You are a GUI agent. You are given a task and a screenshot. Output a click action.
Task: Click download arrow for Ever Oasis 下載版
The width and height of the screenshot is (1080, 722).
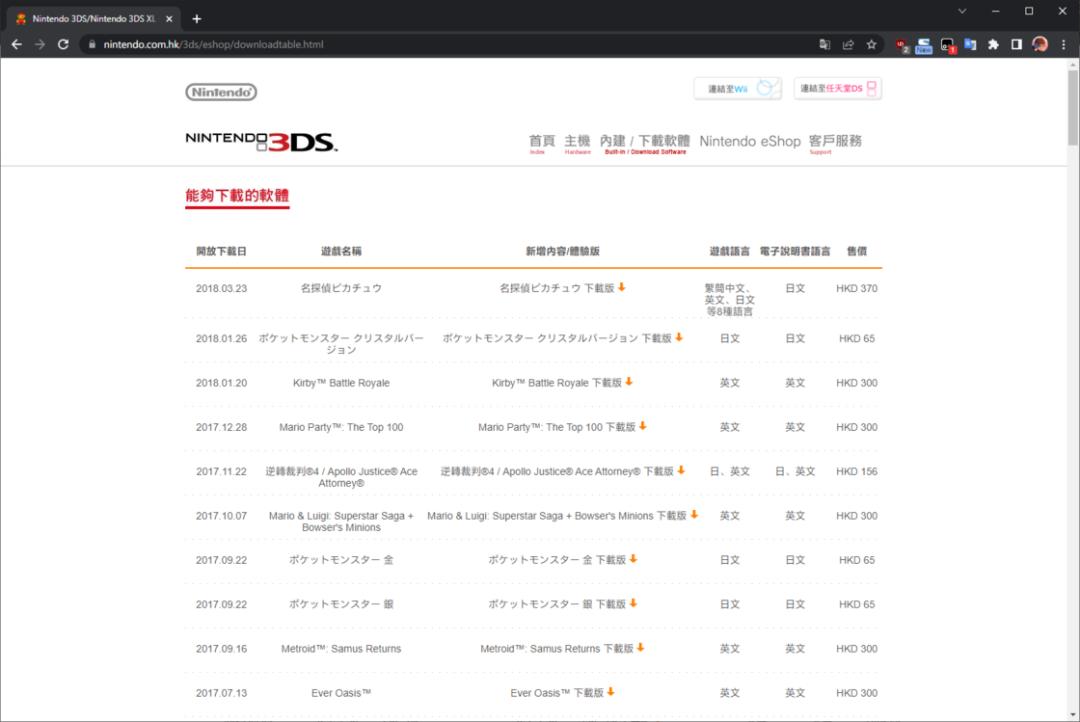611,692
